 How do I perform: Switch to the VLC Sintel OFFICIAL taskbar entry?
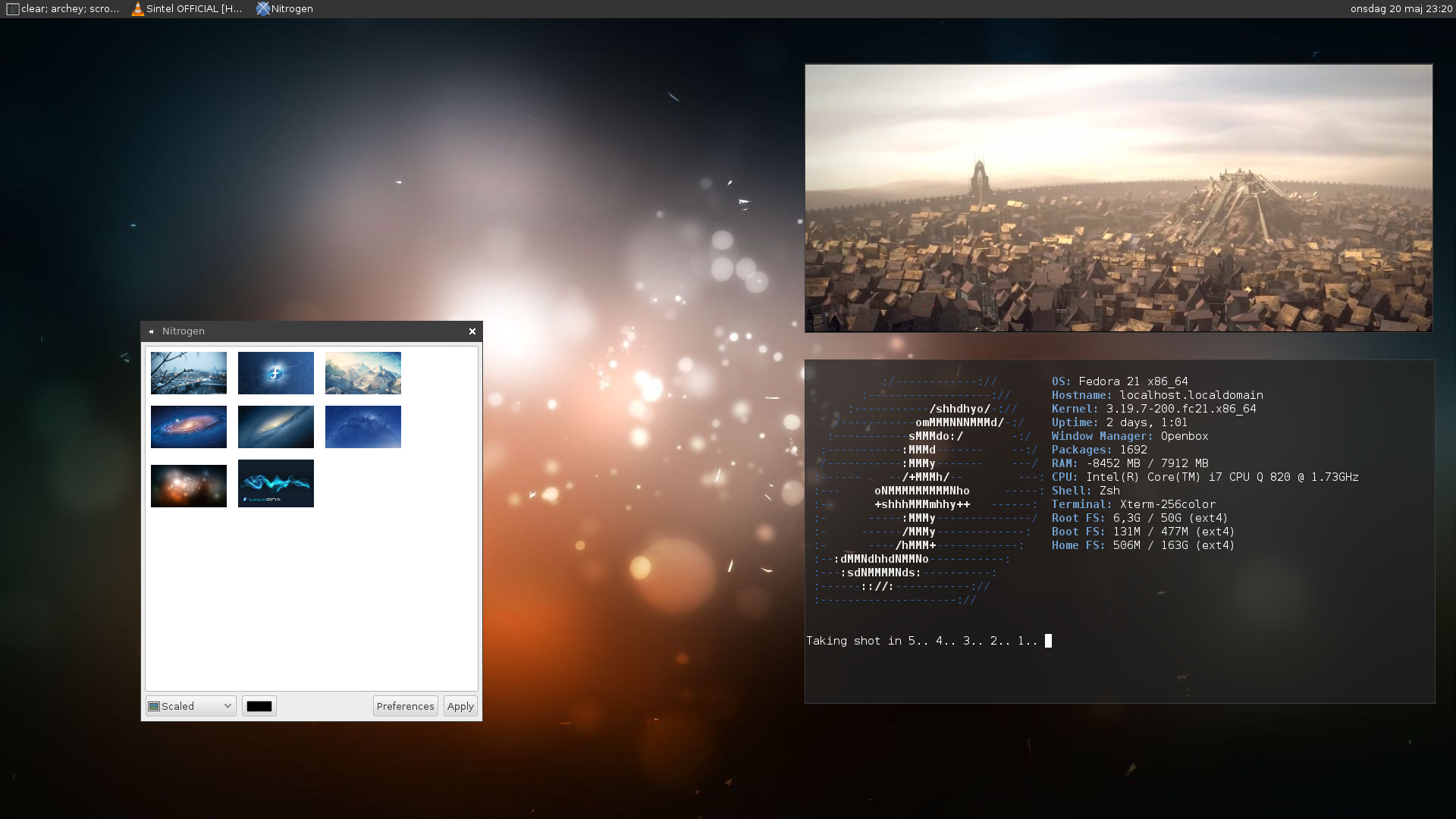(187, 9)
